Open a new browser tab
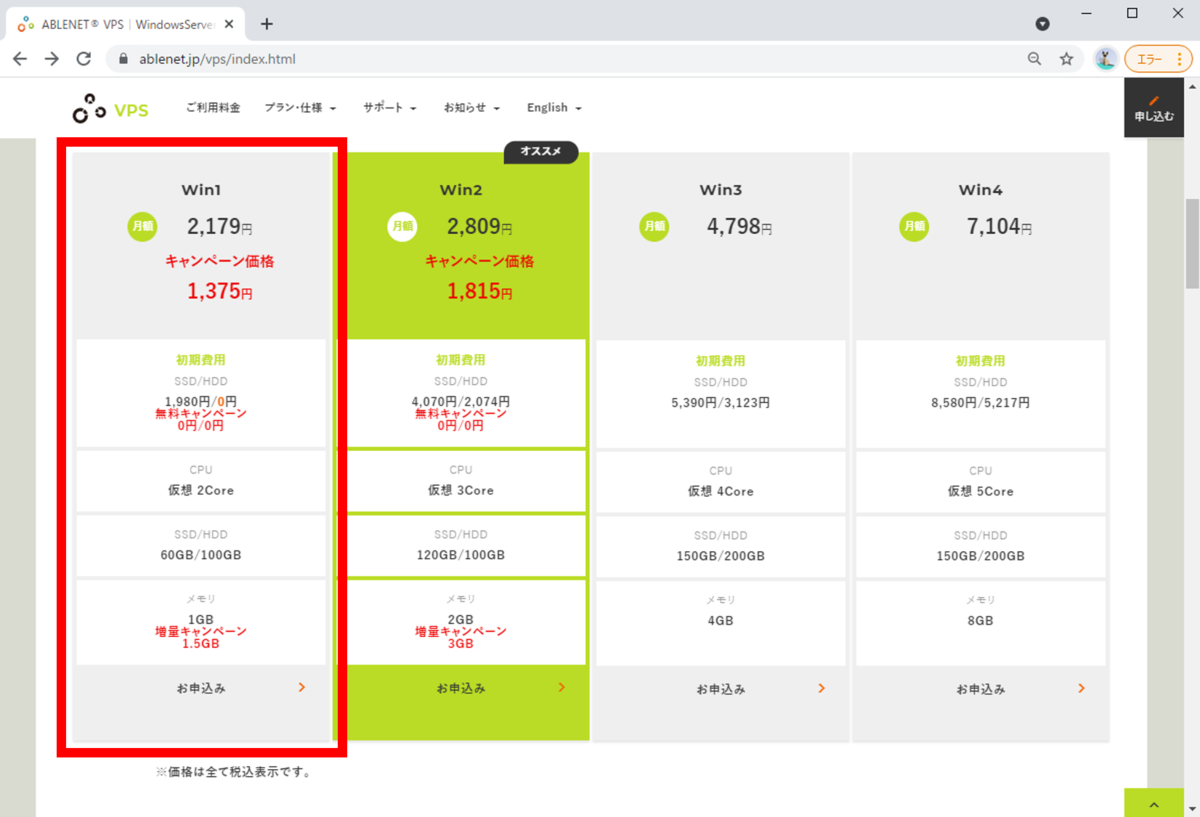 pos(266,24)
